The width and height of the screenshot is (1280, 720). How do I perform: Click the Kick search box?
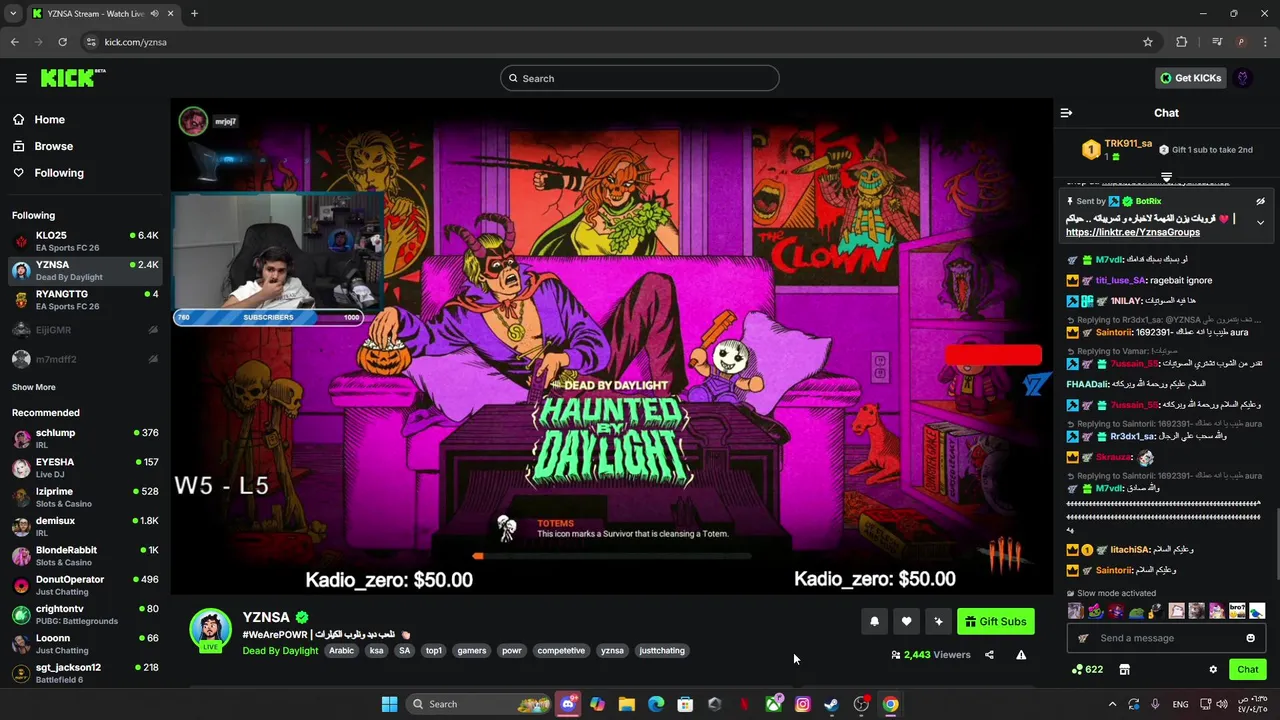[640, 78]
